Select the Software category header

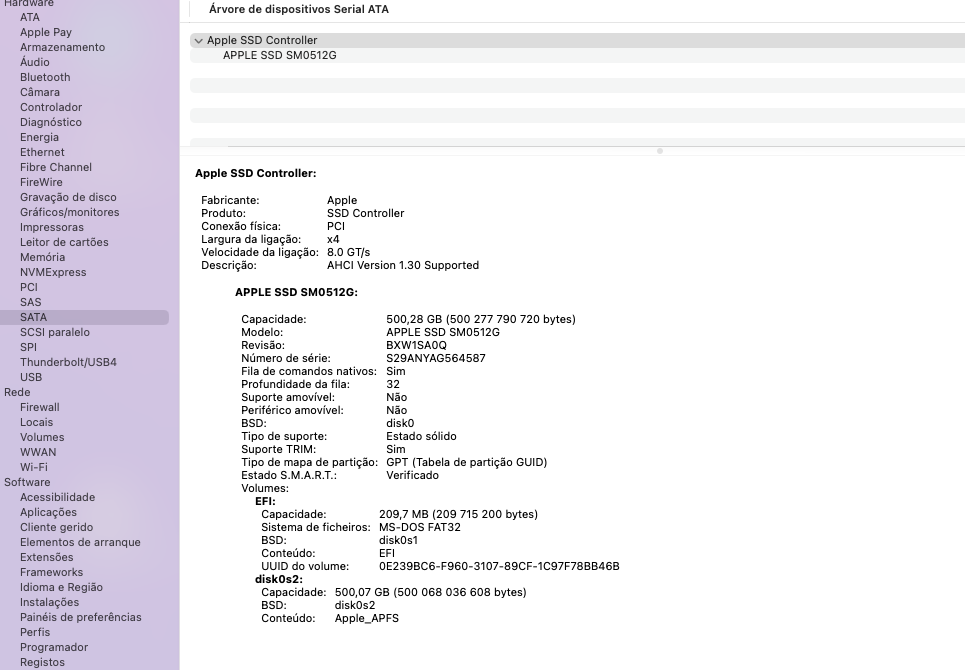[x=27, y=482]
